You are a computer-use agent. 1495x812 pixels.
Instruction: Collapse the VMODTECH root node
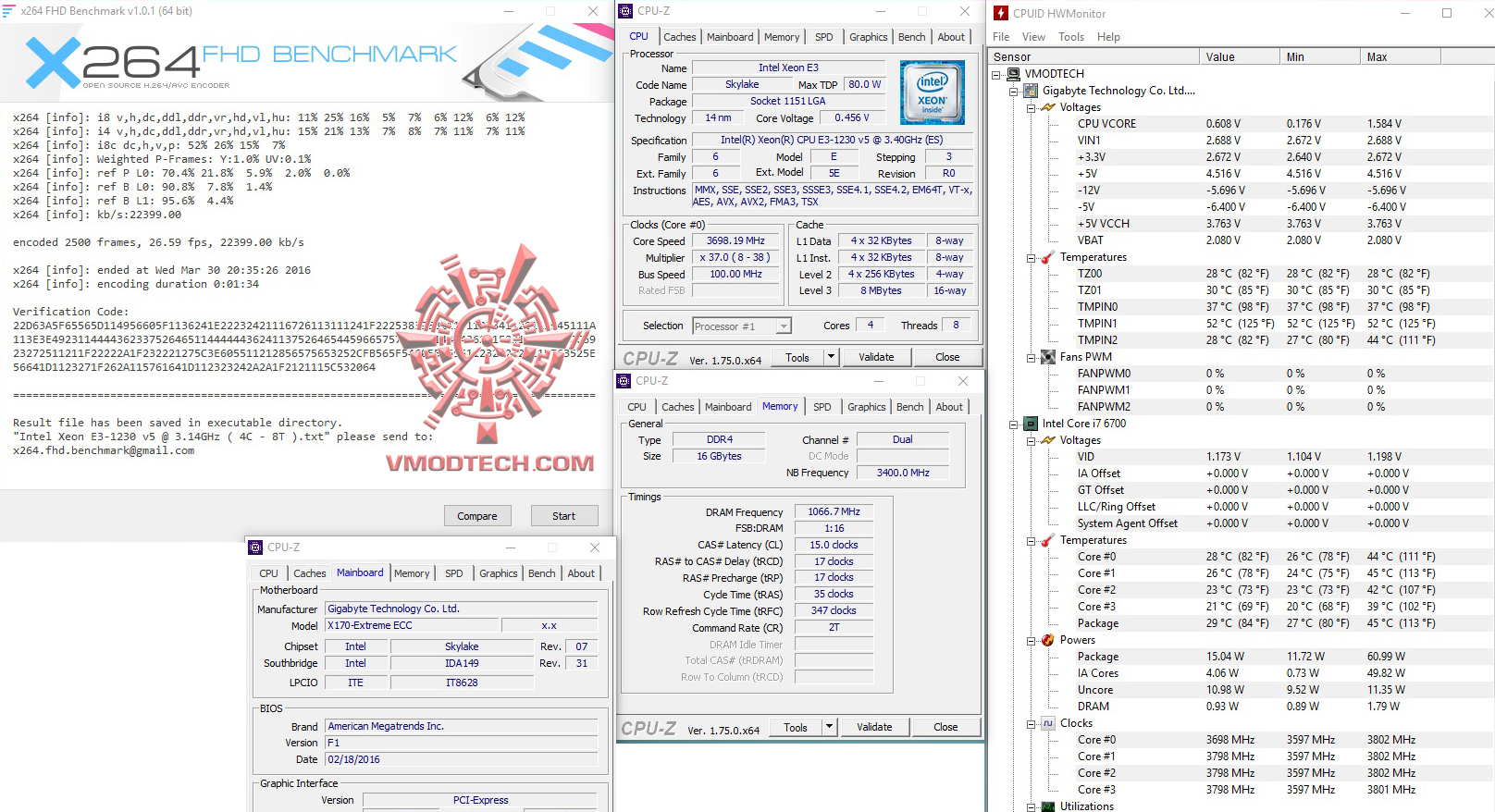[996, 74]
